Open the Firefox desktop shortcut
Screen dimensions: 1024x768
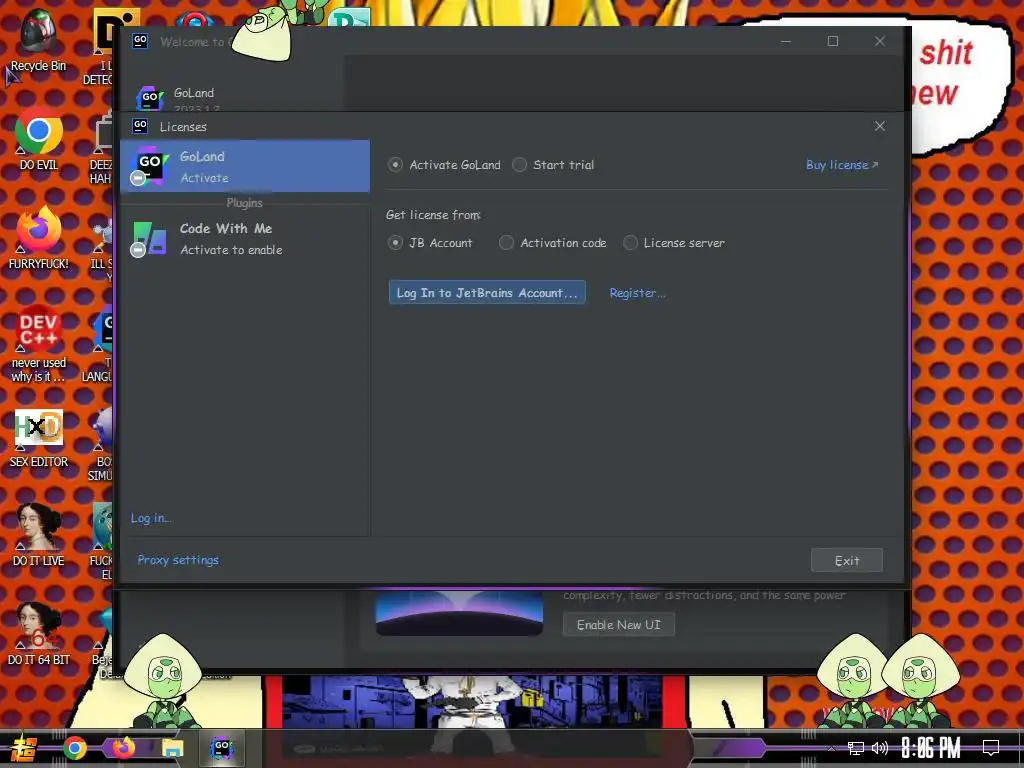coord(39,237)
